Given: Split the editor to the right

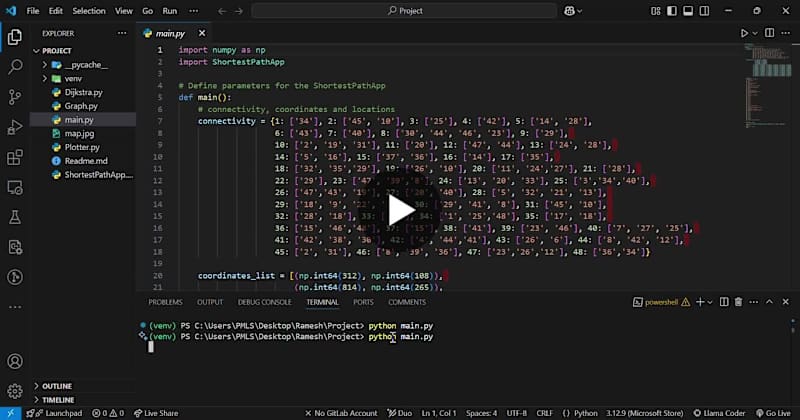Looking at the screenshot, I should point(769,33).
